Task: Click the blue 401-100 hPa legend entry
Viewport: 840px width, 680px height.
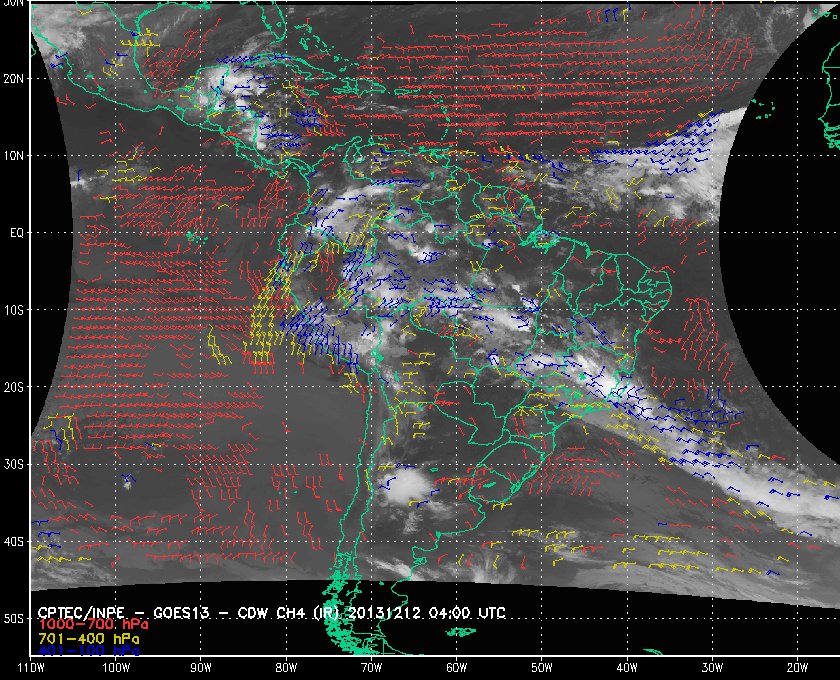Action: coord(88,651)
